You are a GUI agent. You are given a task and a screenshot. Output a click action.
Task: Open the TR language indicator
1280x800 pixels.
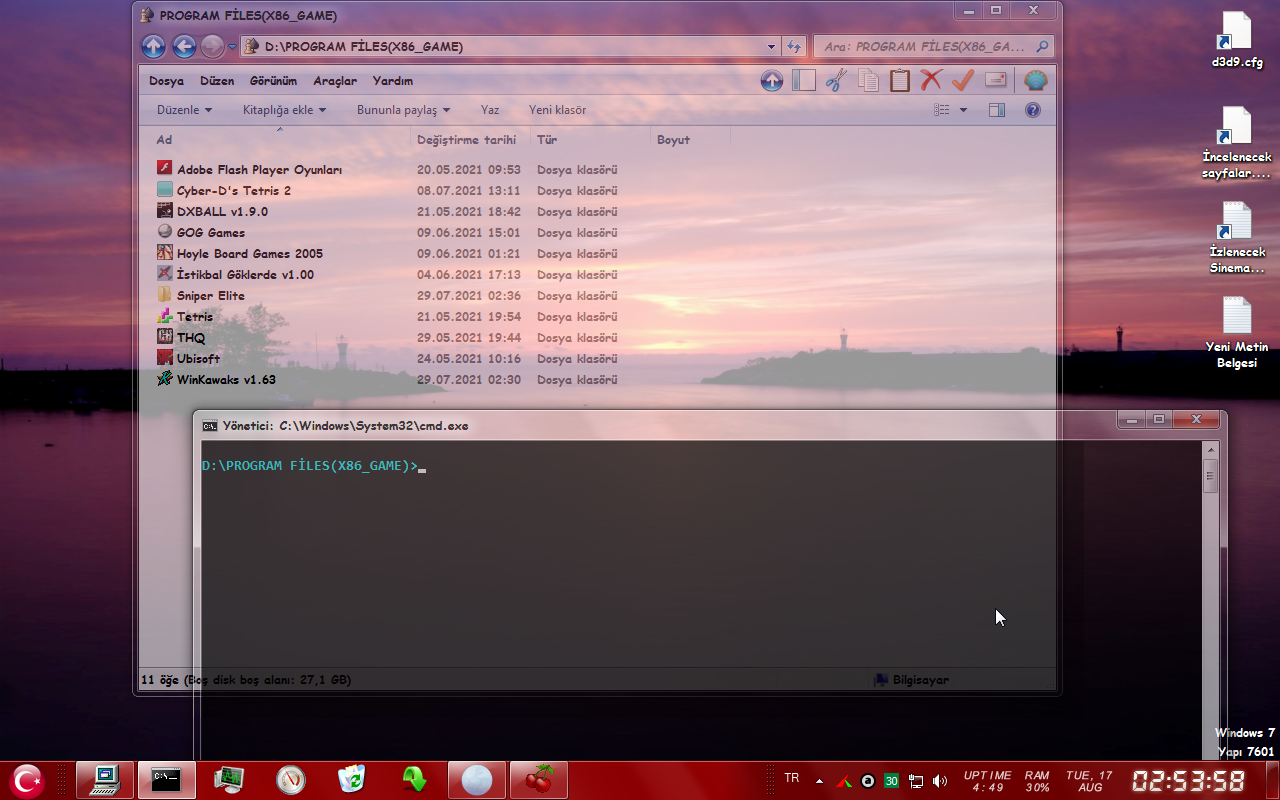pyautogui.click(x=792, y=778)
